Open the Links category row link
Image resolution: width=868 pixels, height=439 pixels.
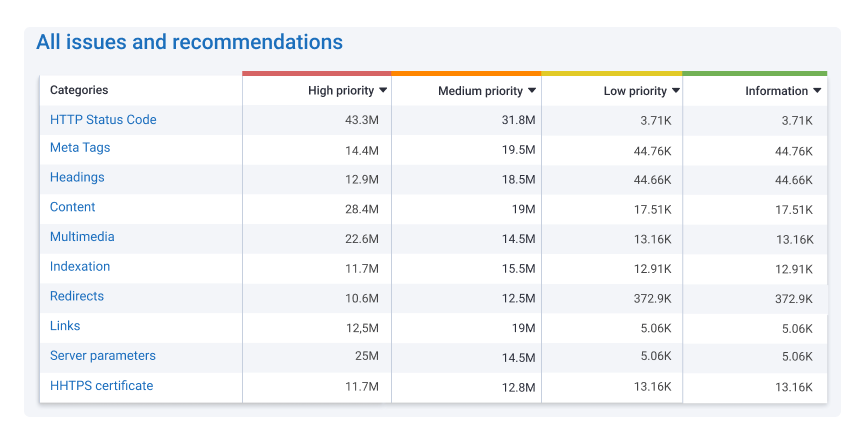pos(65,326)
